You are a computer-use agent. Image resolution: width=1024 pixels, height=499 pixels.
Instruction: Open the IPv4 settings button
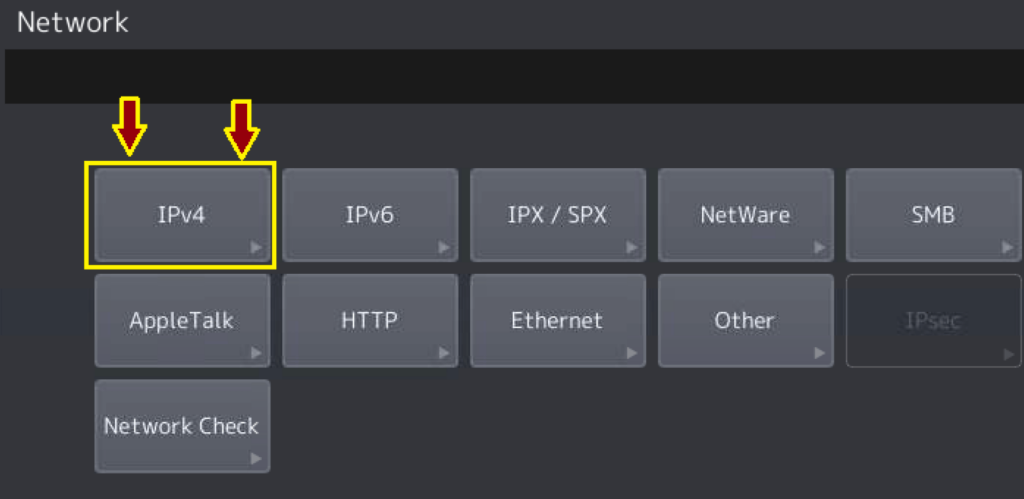coord(182,215)
